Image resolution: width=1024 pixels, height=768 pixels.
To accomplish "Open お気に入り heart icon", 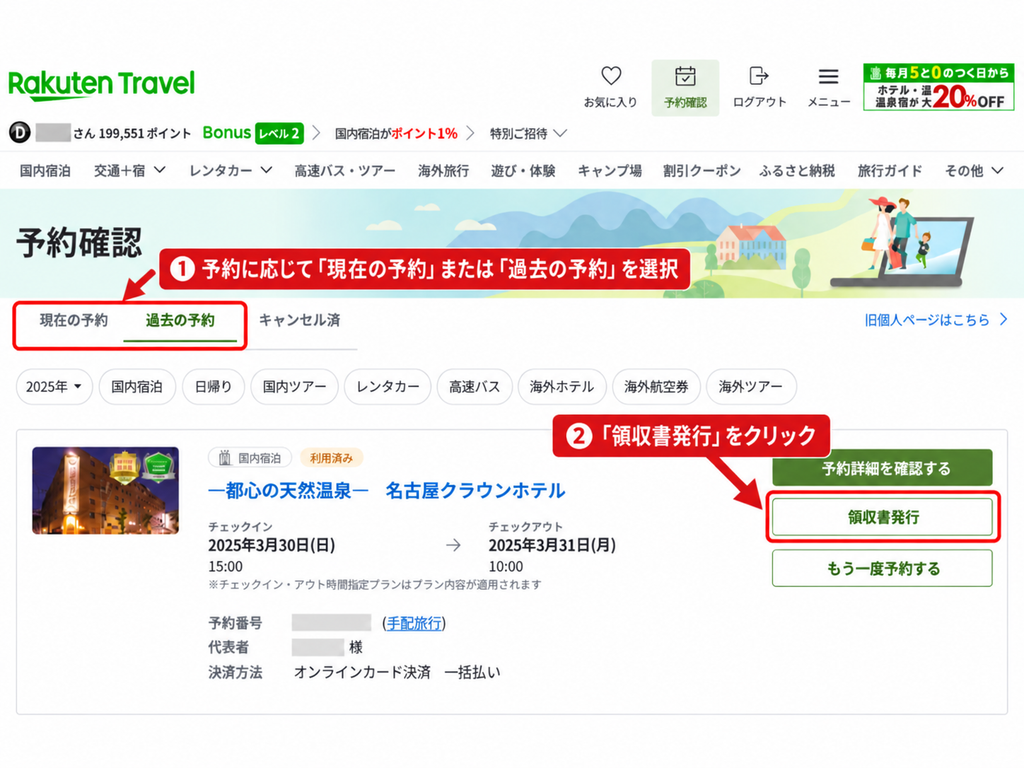I will [611, 76].
